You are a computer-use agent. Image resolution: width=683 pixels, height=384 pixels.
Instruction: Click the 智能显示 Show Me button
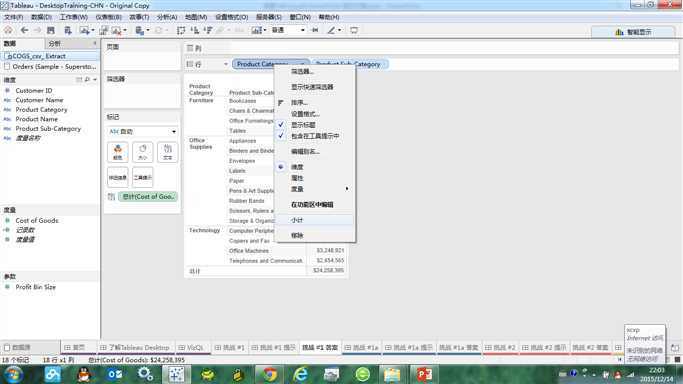click(x=634, y=32)
